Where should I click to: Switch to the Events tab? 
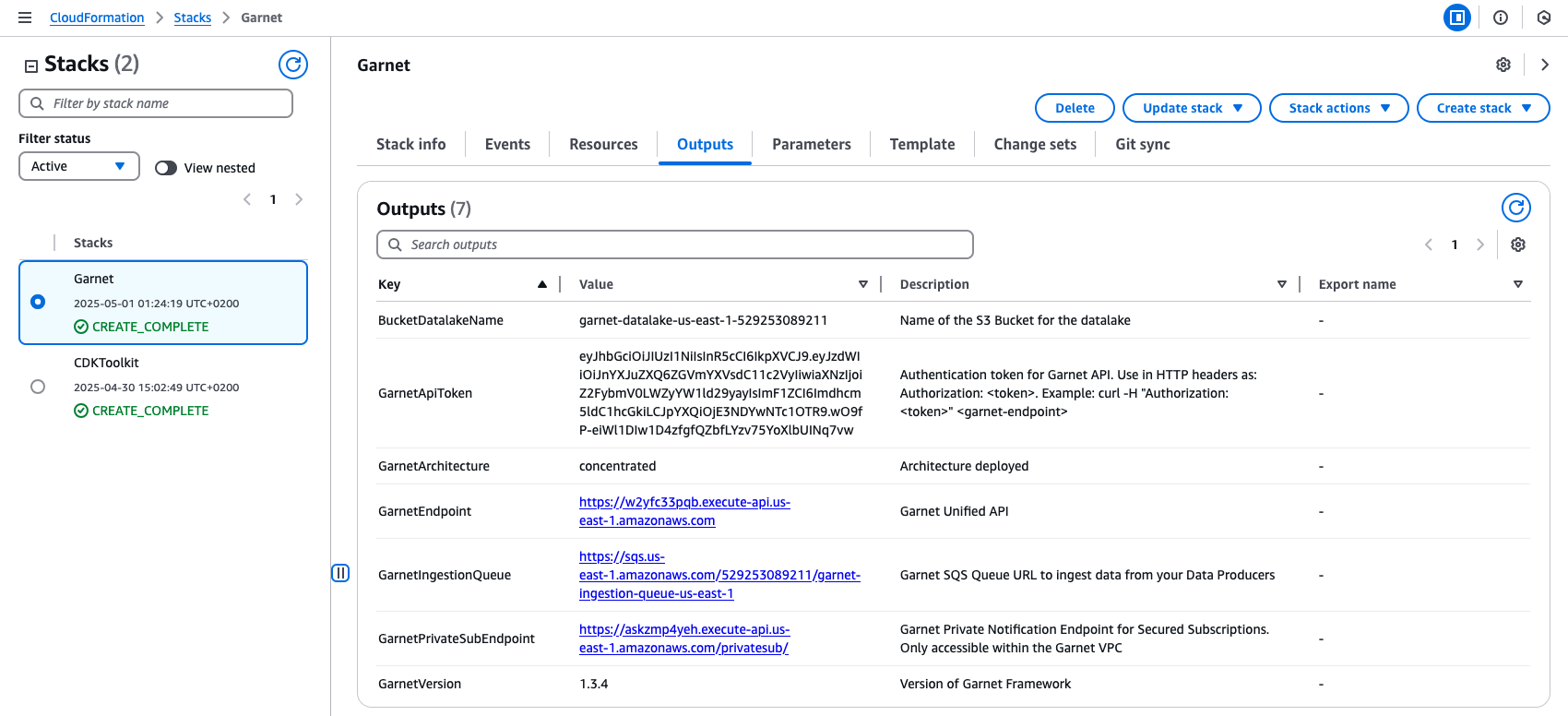click(x=507, y=144)
